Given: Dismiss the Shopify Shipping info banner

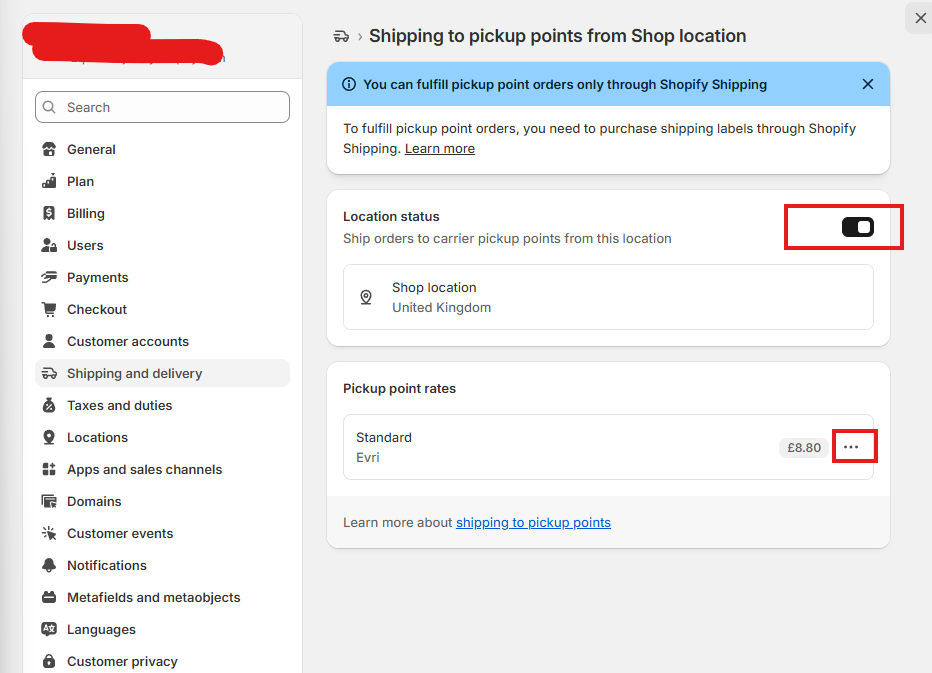Looking at the screenshot, I should [868, 84].
